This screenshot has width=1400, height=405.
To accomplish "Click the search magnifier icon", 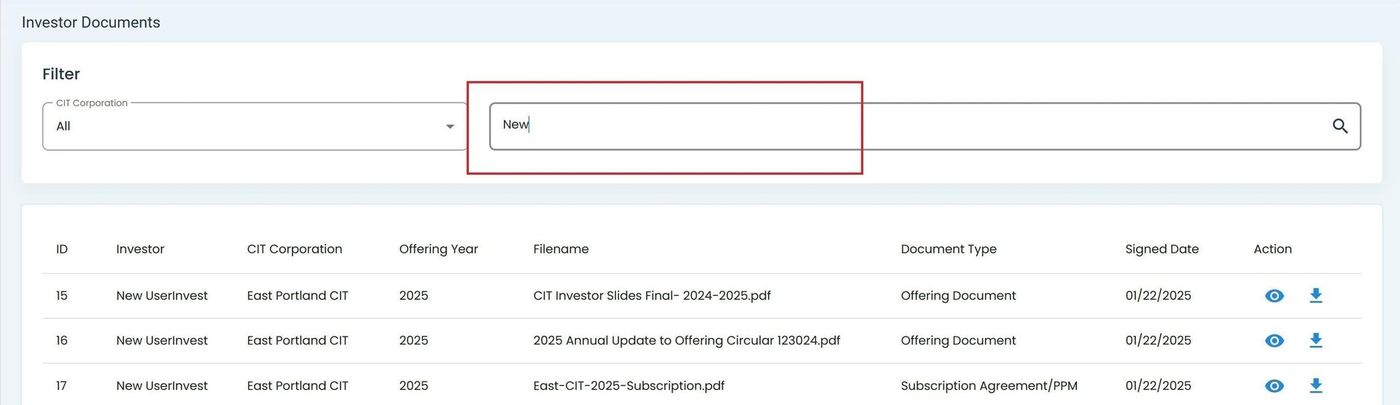I will coord(1340,126).
